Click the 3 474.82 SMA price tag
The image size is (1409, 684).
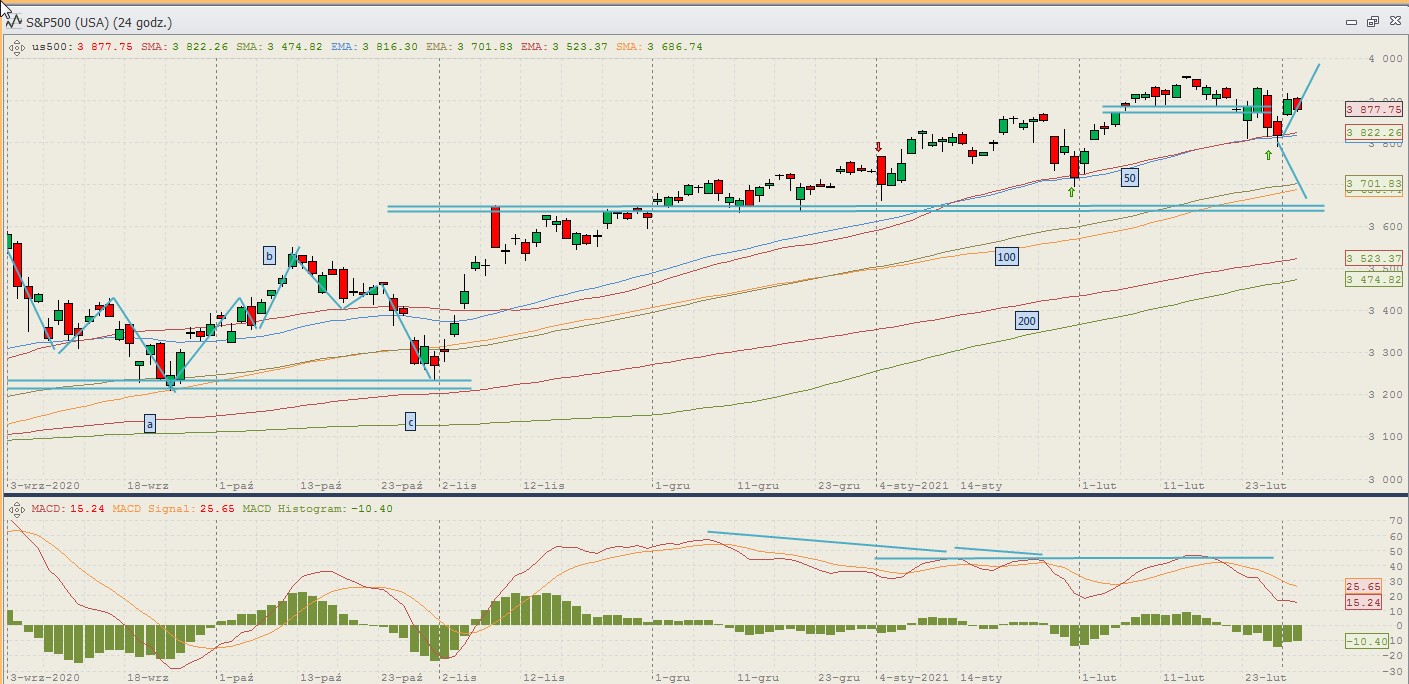(x=1373, y=279)
